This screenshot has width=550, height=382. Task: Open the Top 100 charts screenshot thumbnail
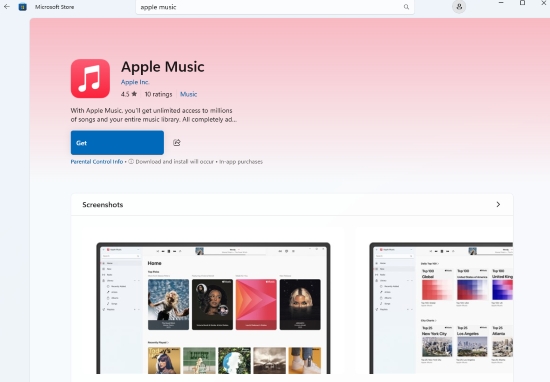(x=441, y=308)
